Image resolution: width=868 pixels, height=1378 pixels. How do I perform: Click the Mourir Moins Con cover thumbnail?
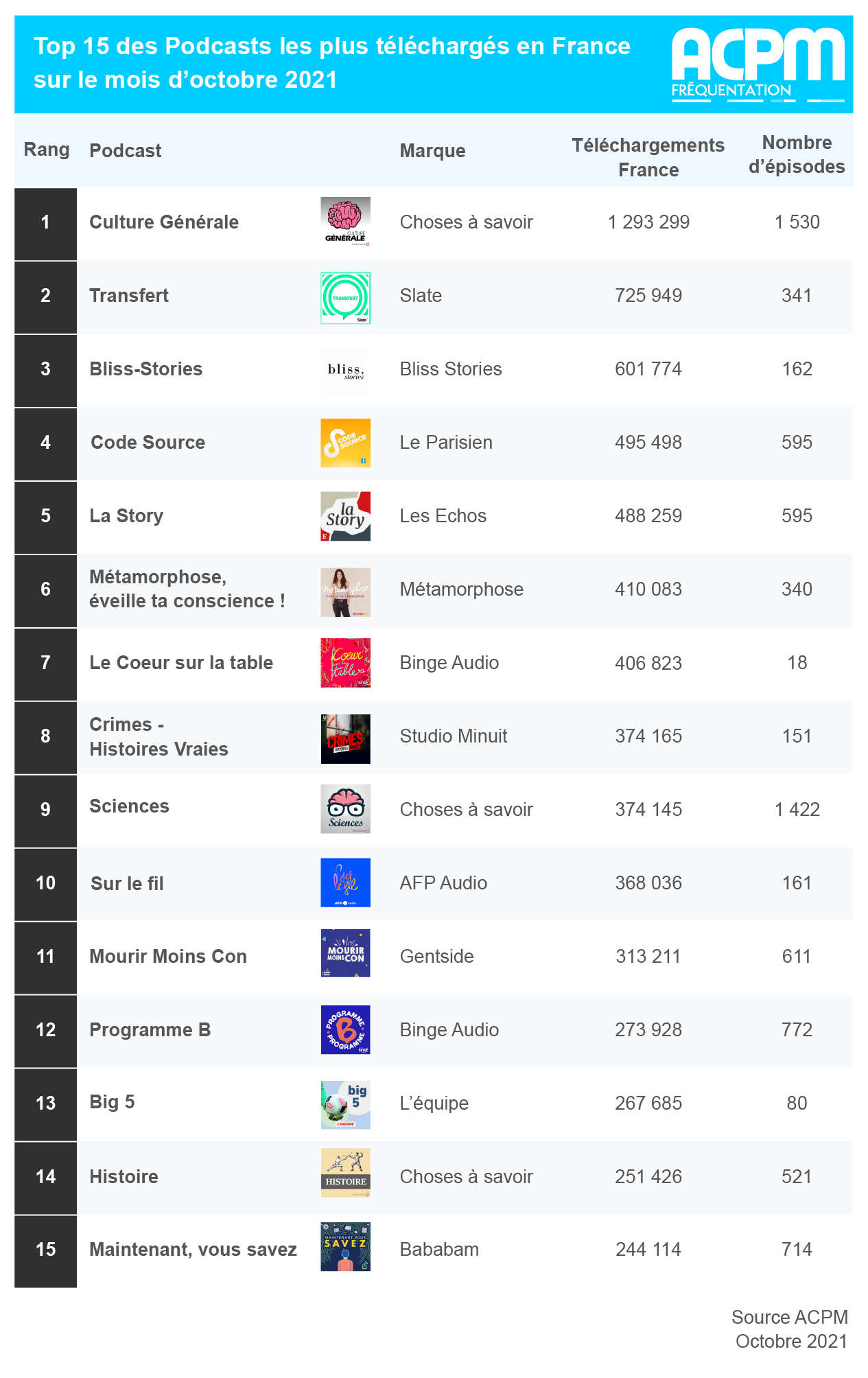(x=345, y=953)
